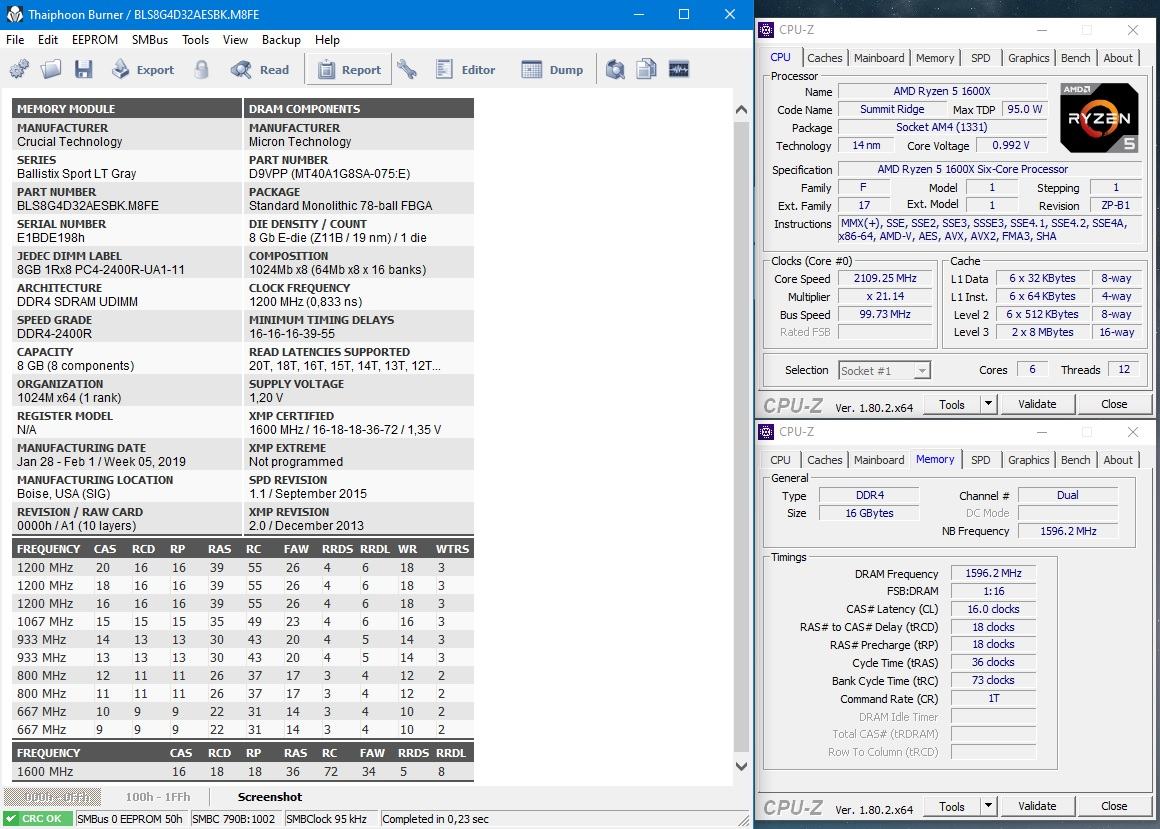Click the scroll down arrow of report scrollbar
The height and width of the screenshot is (829, 1160).
pos(741,766)
